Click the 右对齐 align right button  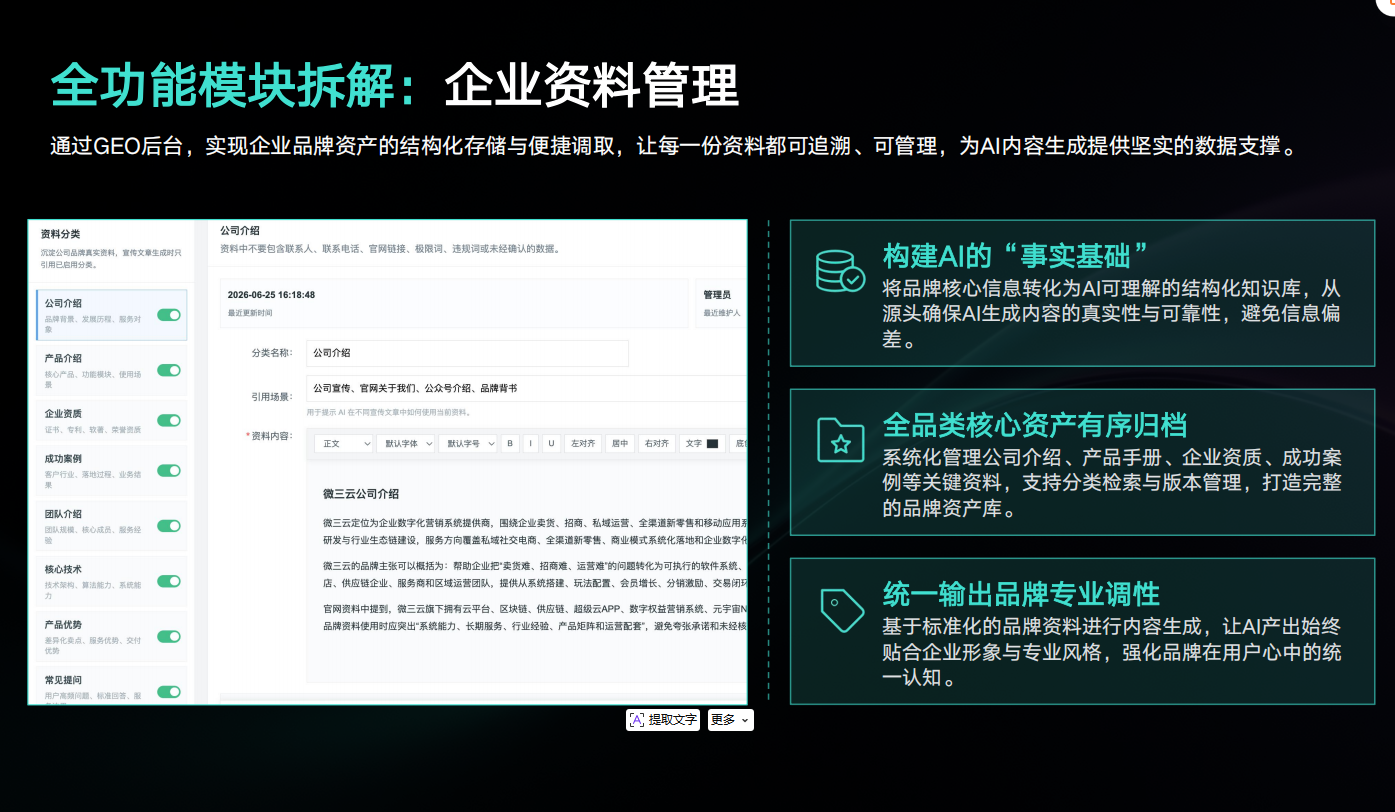(x=656, y=443)
